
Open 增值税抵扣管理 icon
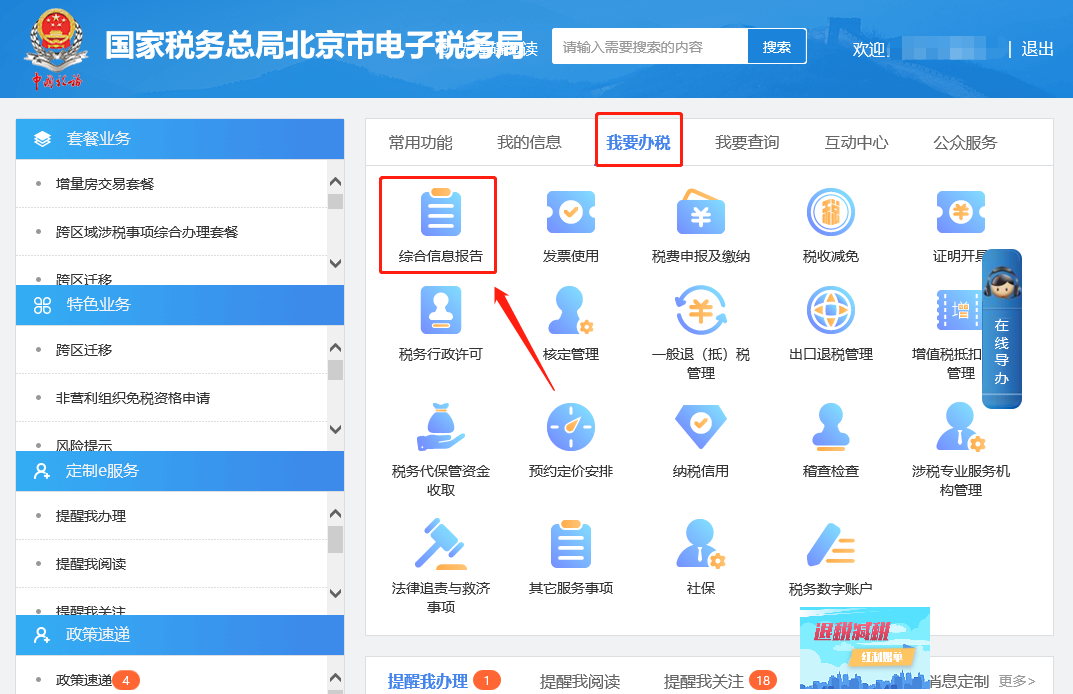[959, 310]
